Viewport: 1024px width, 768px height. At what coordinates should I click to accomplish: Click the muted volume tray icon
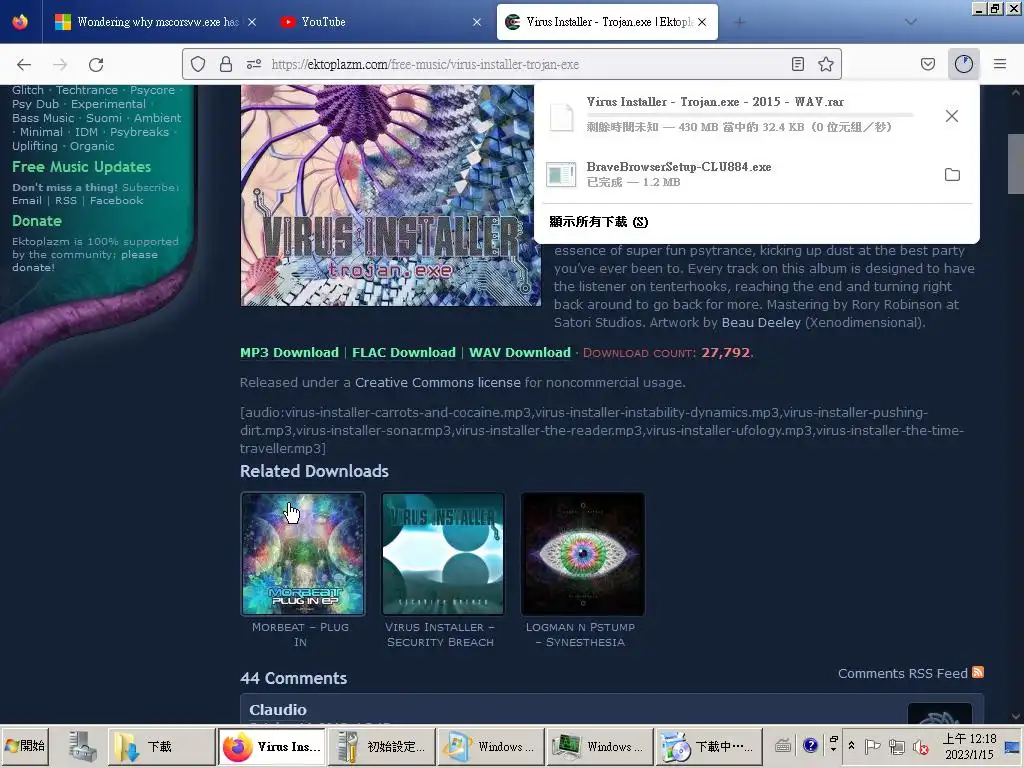point(921,746)
